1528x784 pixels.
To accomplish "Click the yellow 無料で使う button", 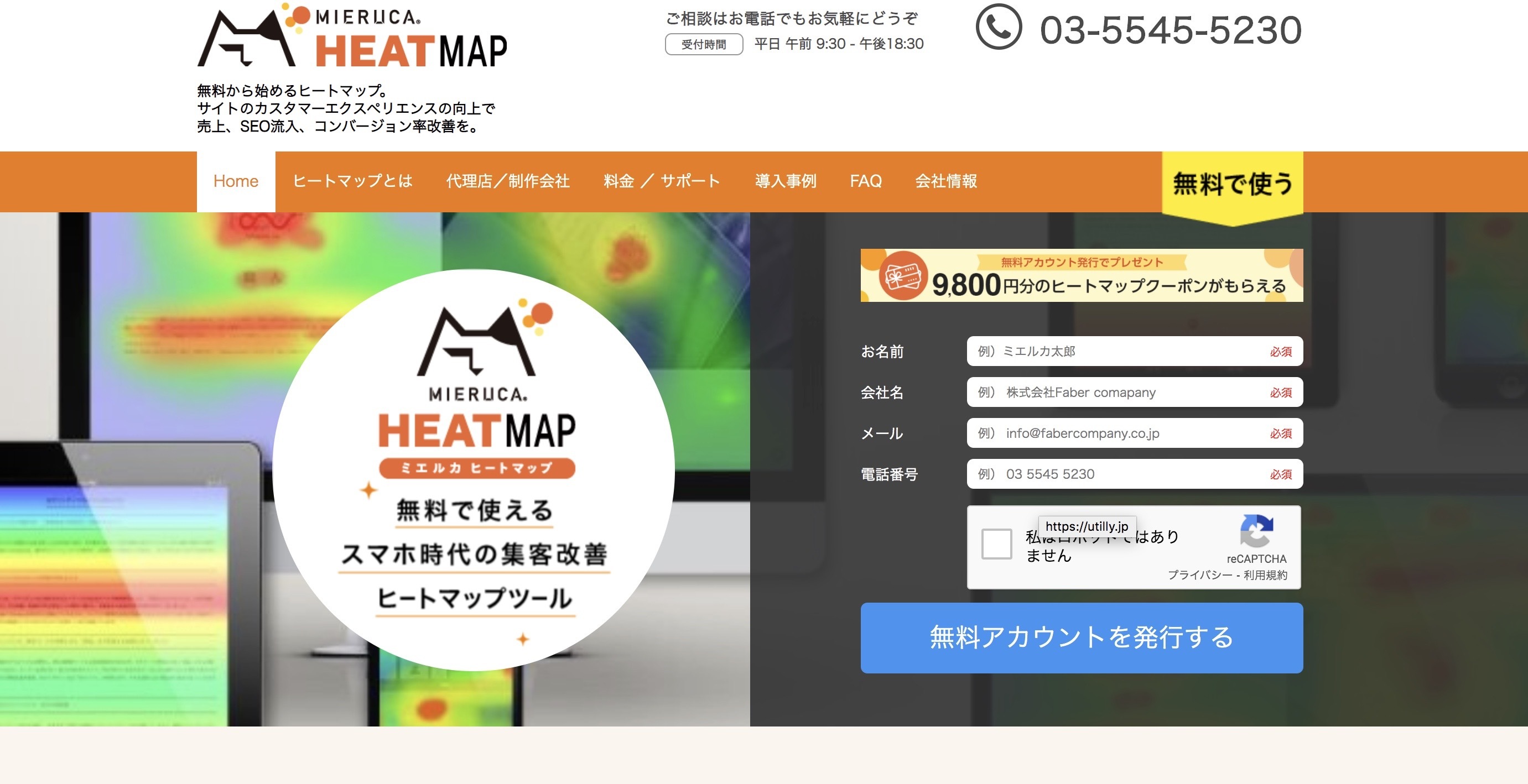I will [x=1232, y=187].
